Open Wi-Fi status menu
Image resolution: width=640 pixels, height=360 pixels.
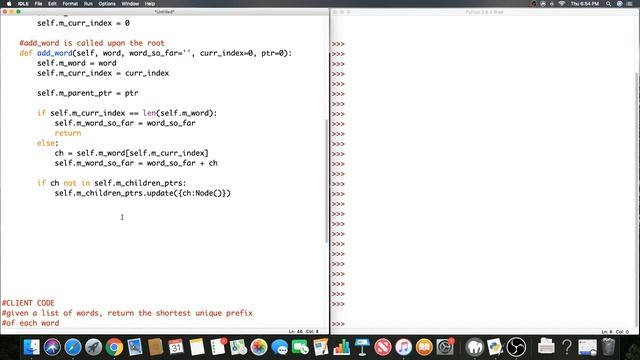point(562,4)
